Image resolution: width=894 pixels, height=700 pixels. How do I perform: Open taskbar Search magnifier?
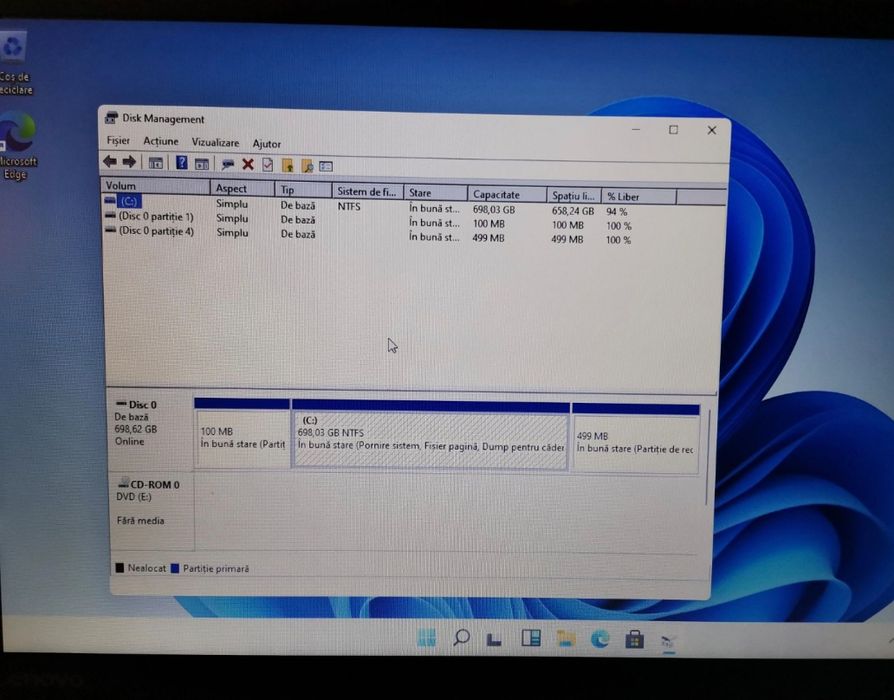[461, 637]
